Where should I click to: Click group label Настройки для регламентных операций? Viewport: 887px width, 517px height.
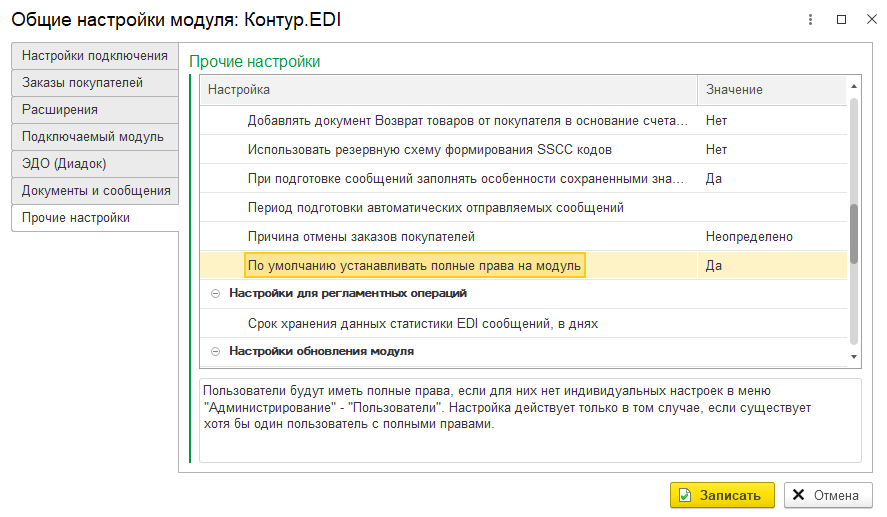point(348,294)
